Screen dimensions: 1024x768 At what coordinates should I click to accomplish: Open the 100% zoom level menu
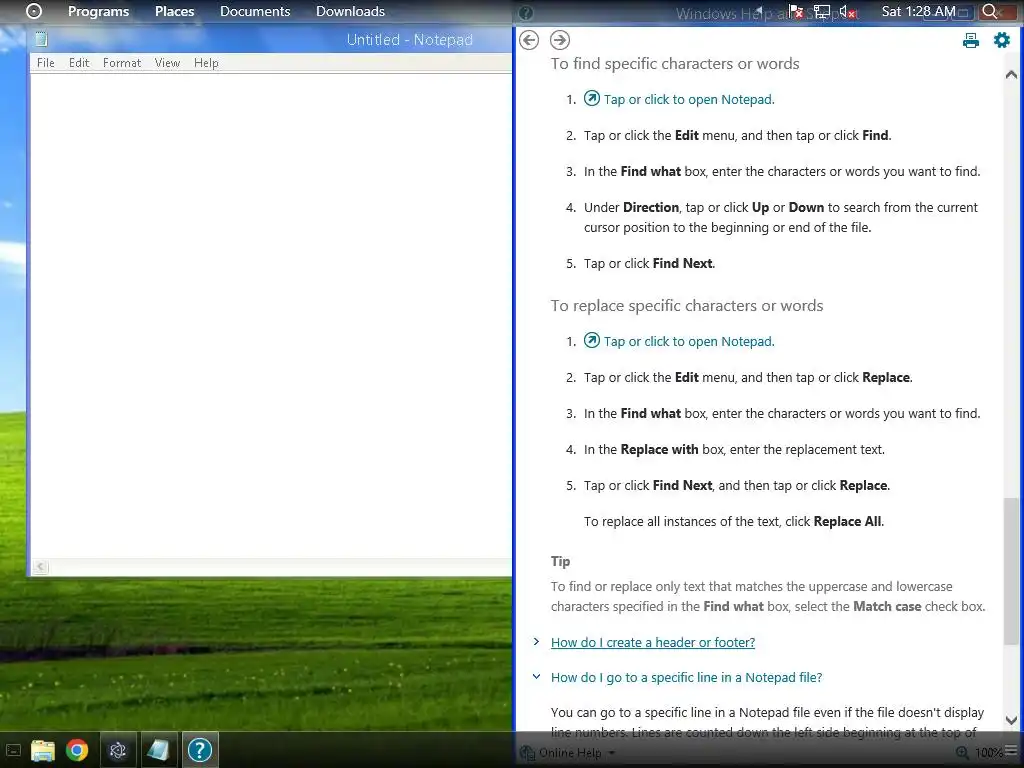click(989, 753)
